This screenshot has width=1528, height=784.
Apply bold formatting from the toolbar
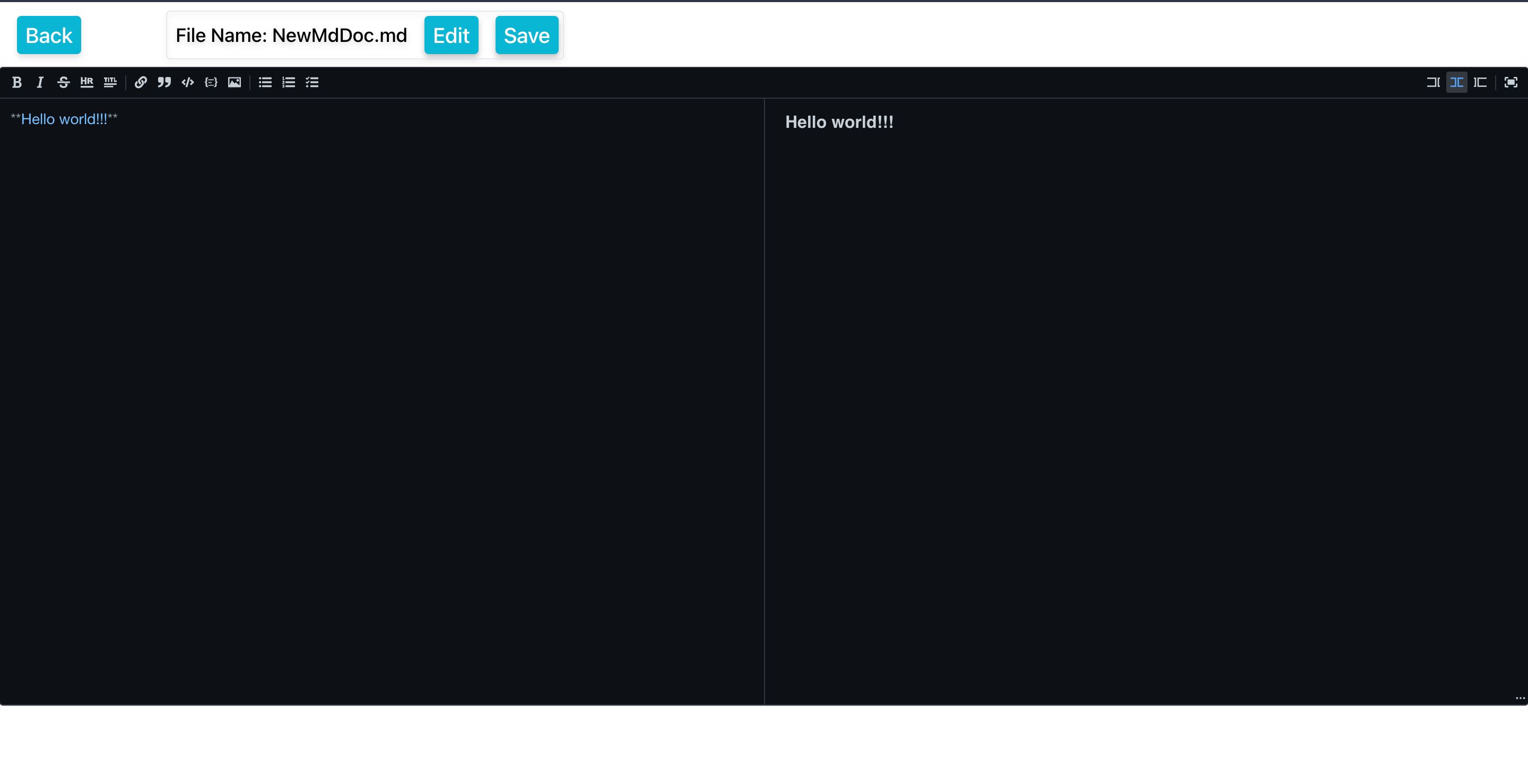pos(16,82)
